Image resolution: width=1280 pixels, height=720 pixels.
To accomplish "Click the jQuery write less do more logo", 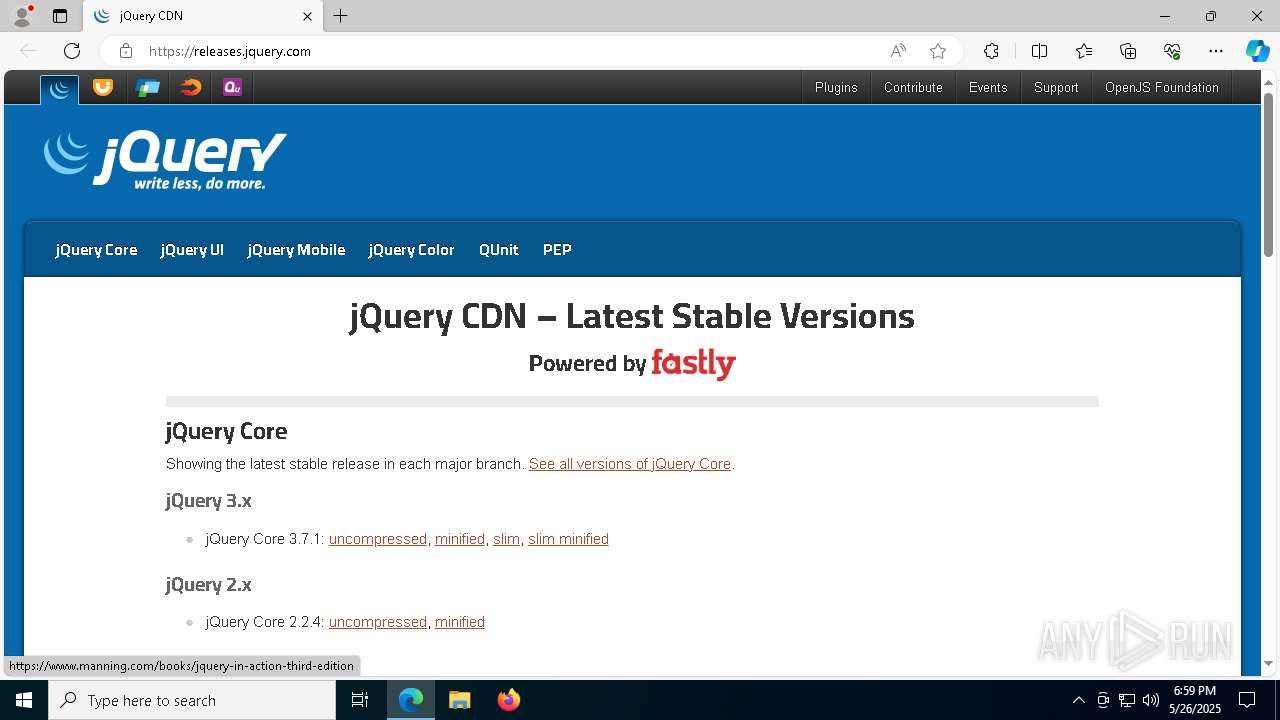I will coord(166,160).
